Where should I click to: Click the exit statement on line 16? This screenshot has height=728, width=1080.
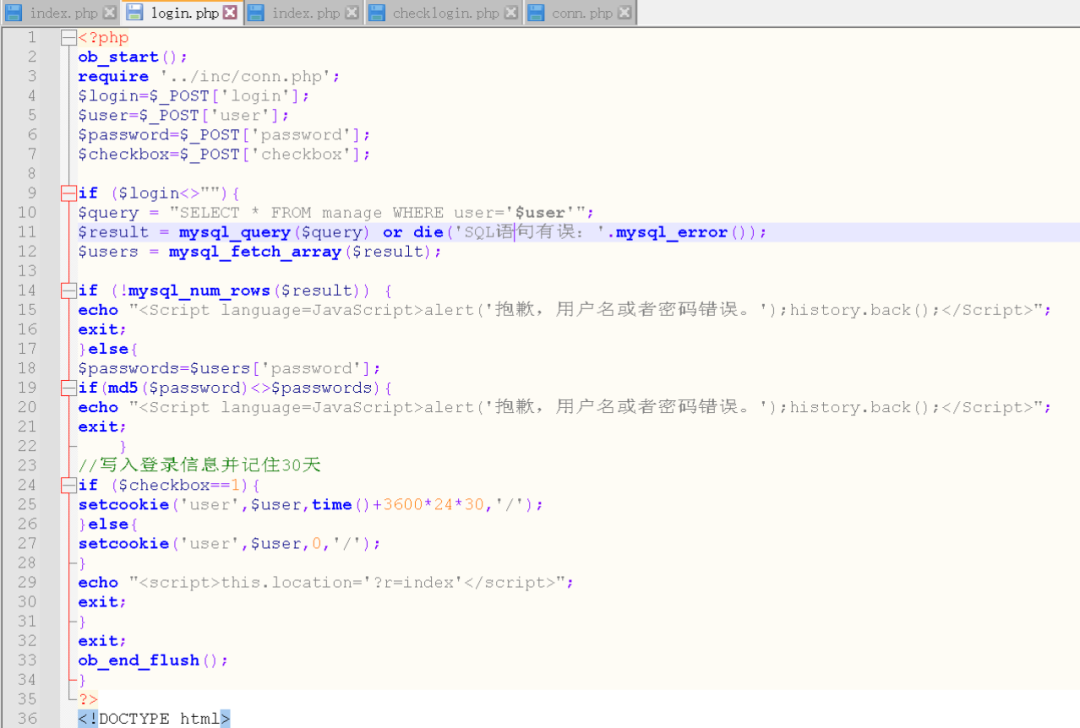tap(101, 329)
